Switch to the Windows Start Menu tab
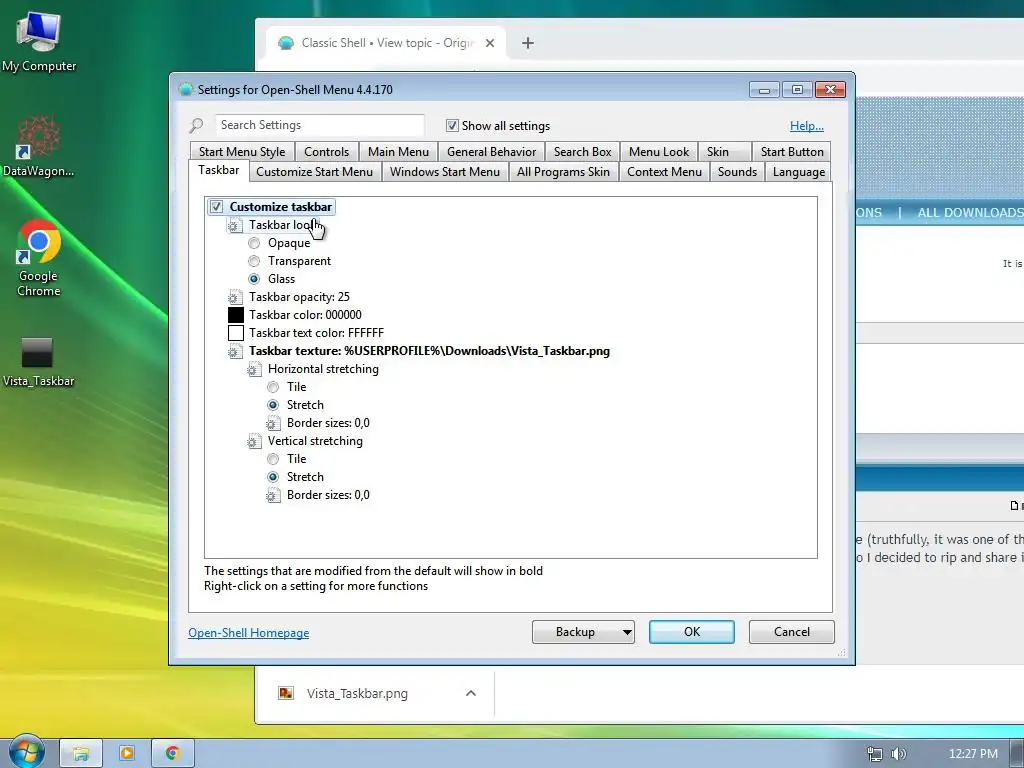The height and width of the screenshot is (768, 1024). 445,172
